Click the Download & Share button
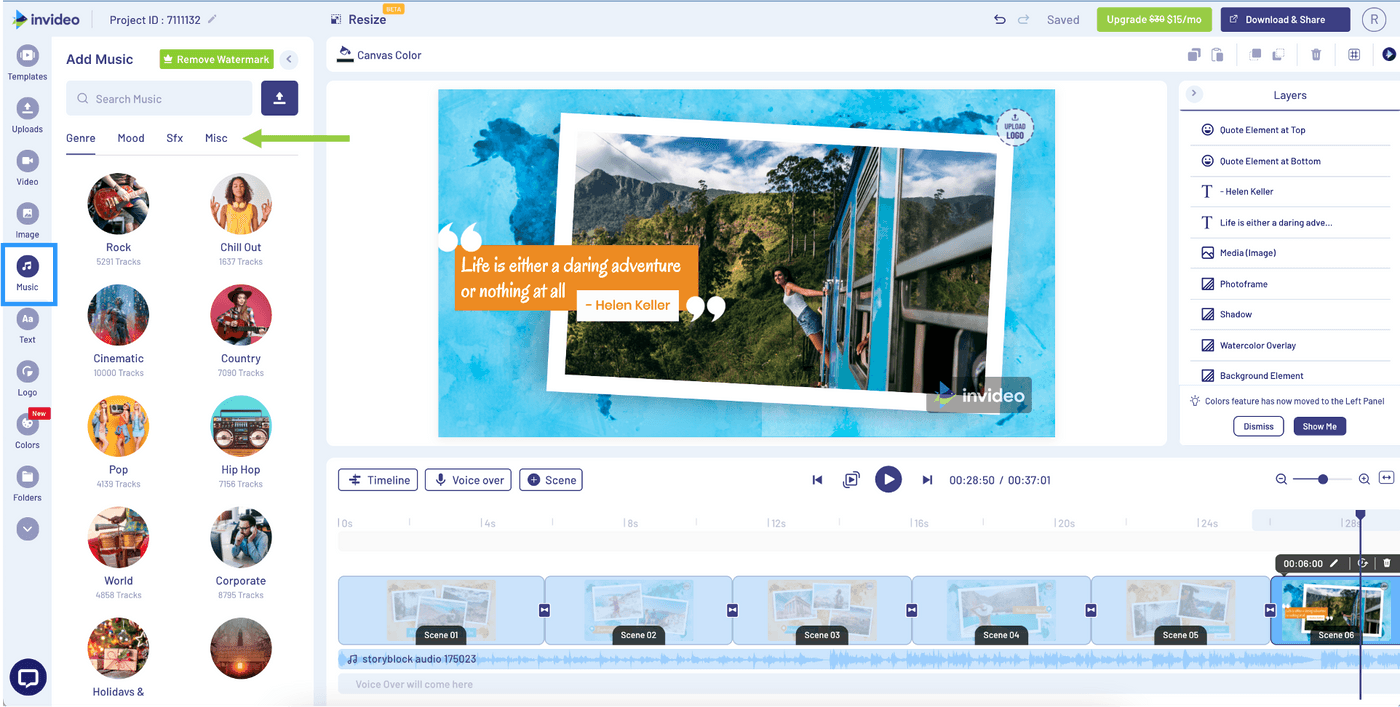The image size is (1400, 707). (1284, 19)
